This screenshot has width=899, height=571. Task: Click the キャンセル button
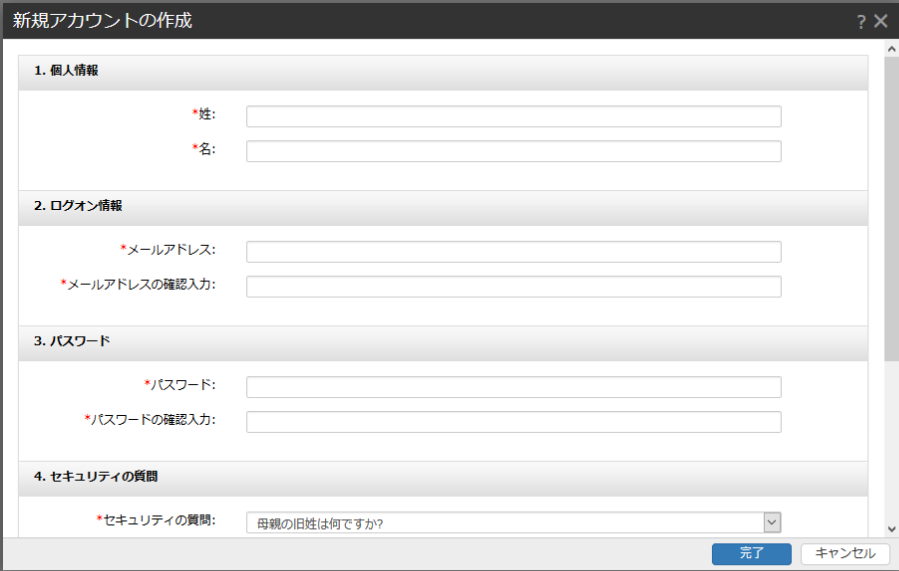pos(845,553)
